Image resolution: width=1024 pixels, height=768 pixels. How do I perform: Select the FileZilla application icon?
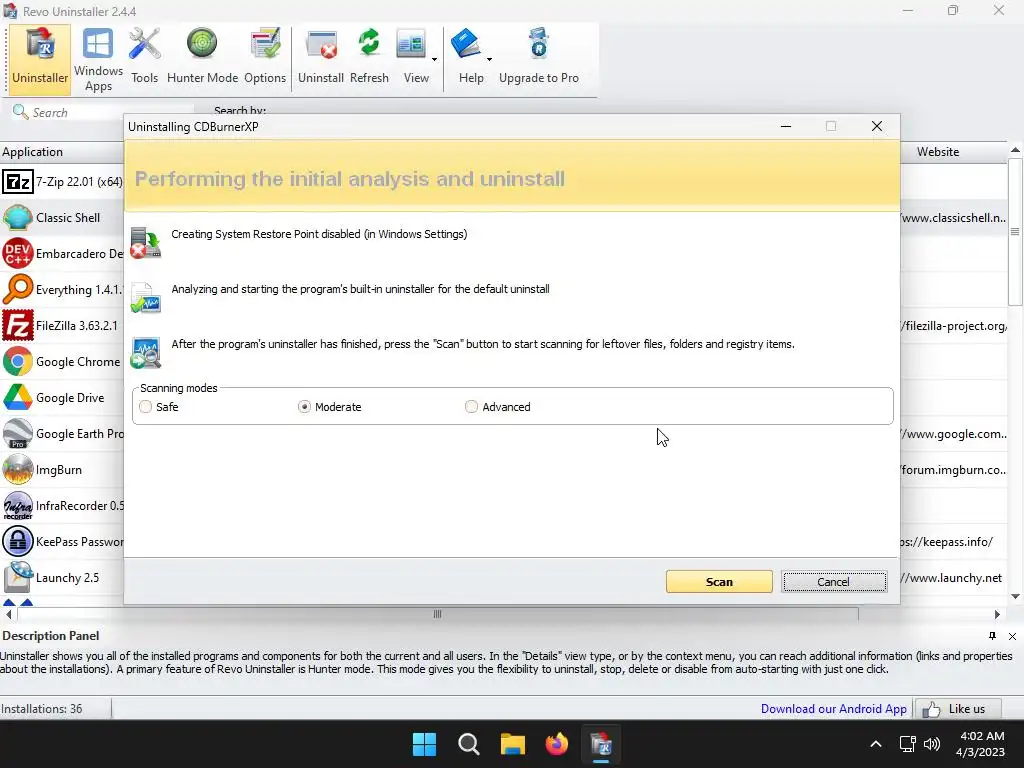(18, 325)
